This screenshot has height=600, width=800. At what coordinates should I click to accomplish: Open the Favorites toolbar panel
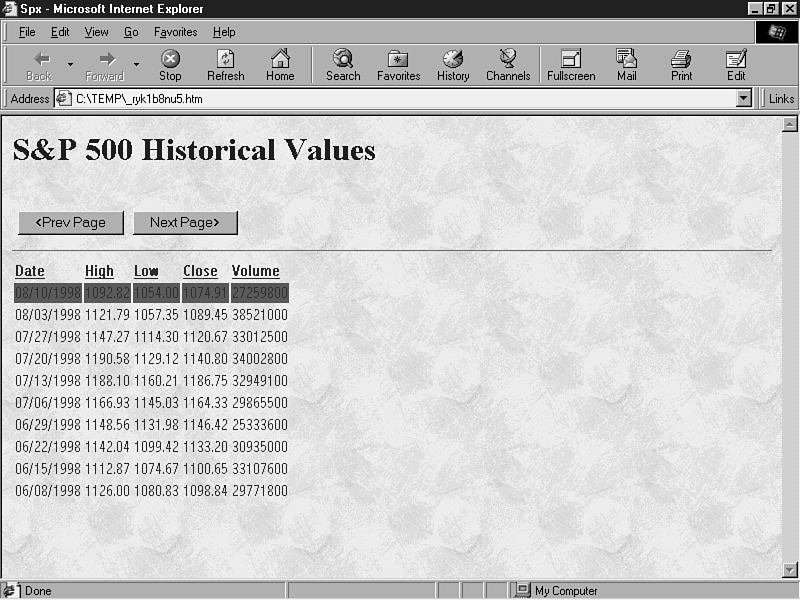tap(398, 65)
